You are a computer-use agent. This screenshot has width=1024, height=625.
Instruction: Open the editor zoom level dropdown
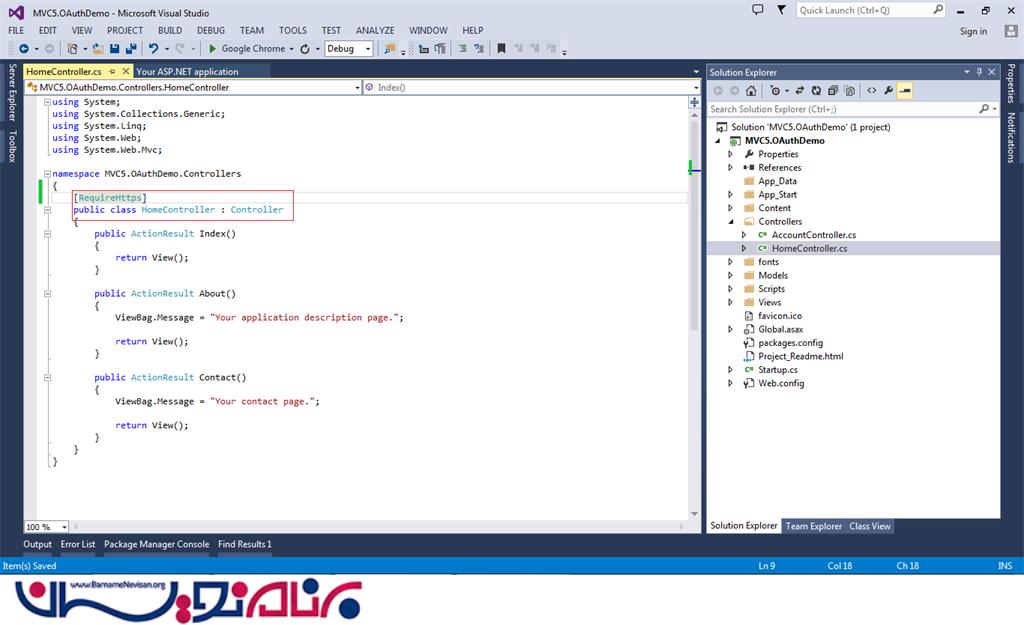click(65, 527)
